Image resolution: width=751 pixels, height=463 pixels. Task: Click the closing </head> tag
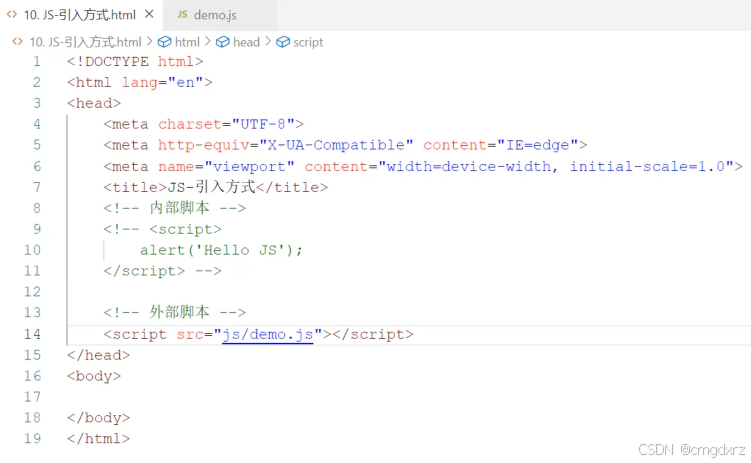click(x=98, y=355)
